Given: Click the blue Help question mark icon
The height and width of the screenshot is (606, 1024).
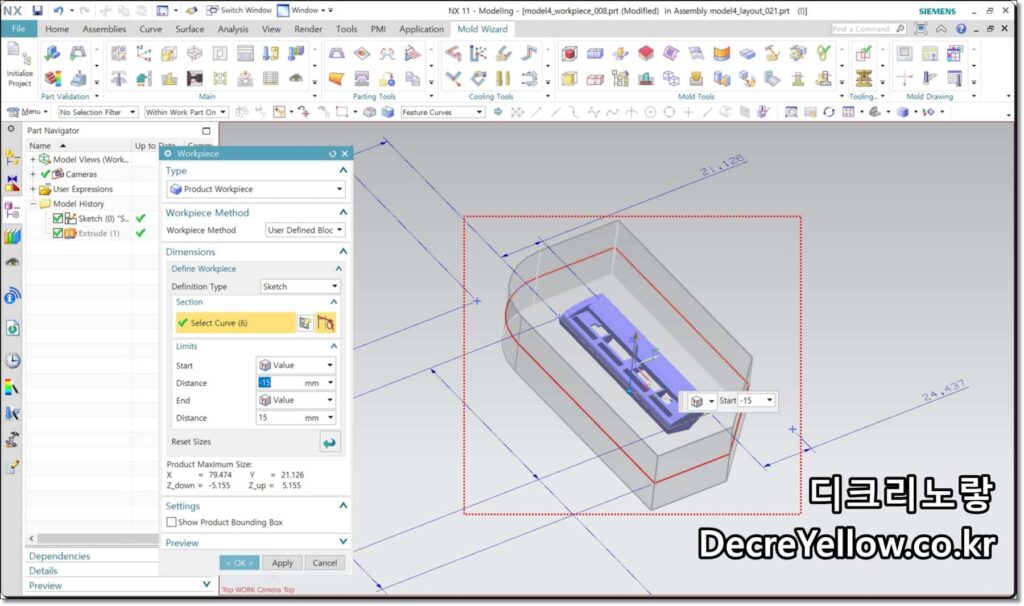Looking at the screenshot, I should click(x=961, y=29).
